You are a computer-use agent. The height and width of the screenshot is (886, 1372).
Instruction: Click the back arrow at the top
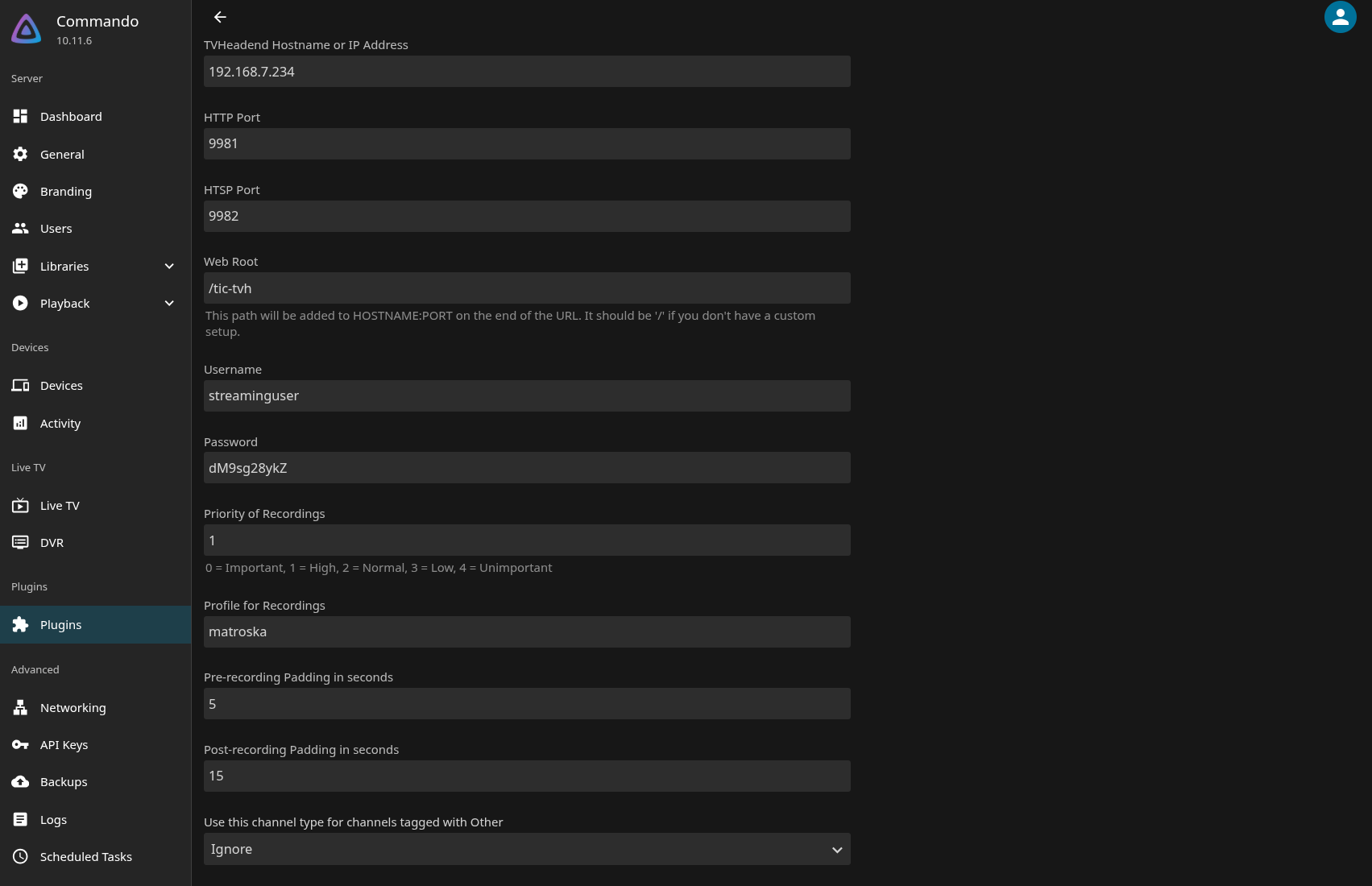(x=219, y=16)
